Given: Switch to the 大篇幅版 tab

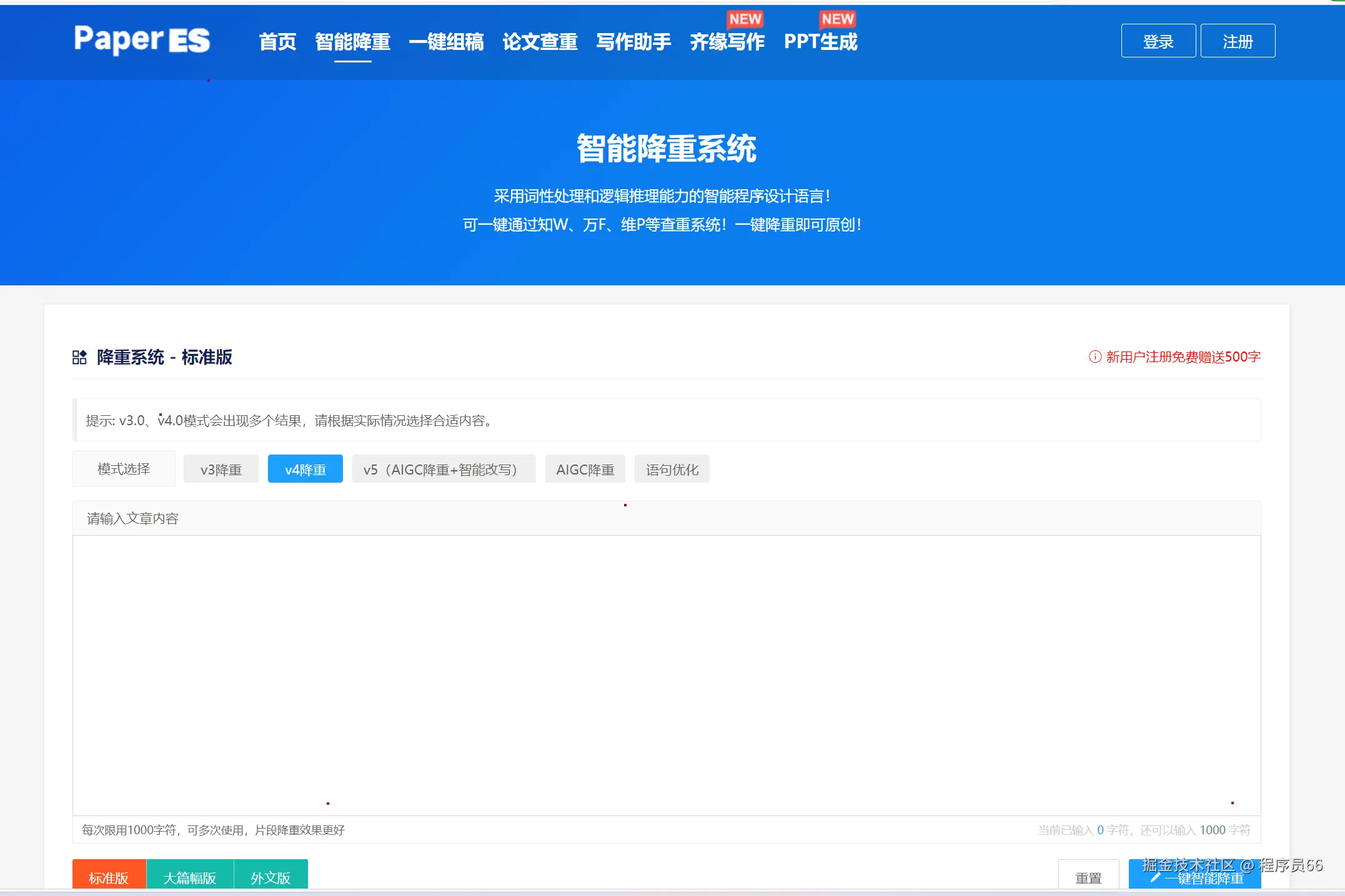Looking at the screenshot, I should click(190, 877).
